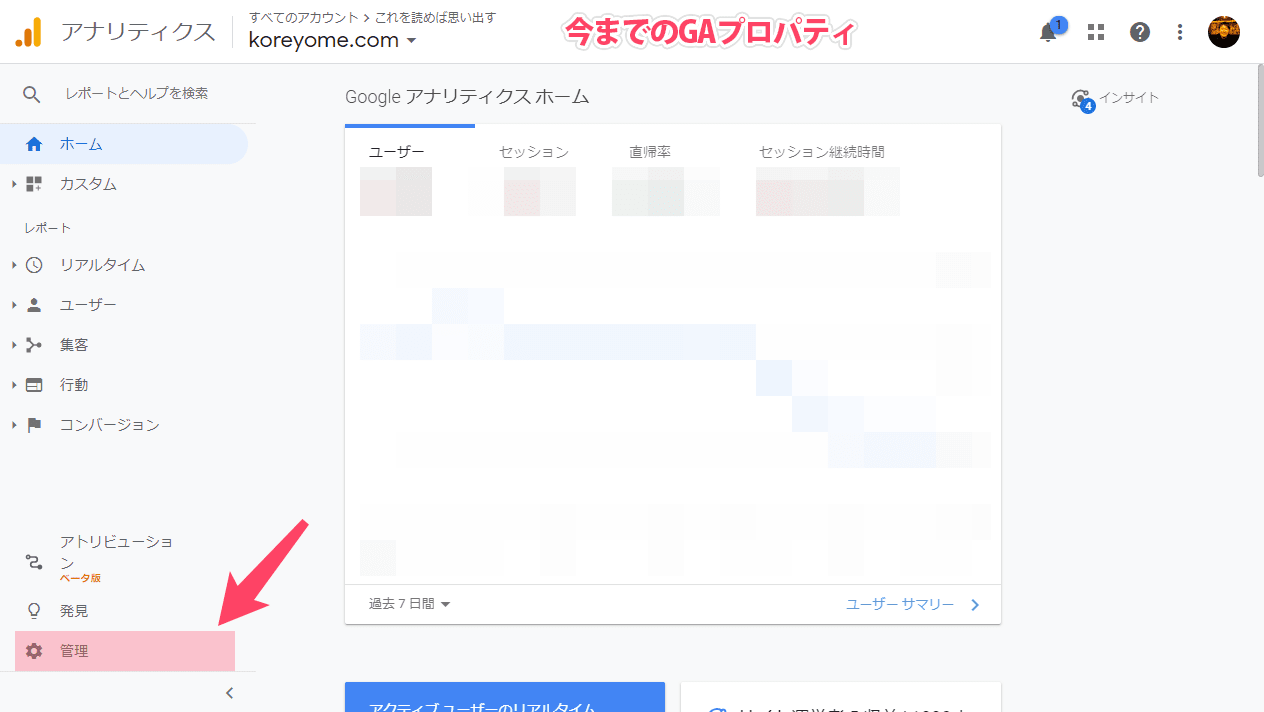This screenshot has height=712, width=1264.
Task: Select the セッション metric tab
Action: pyautogui.click(x=534, y=152)
